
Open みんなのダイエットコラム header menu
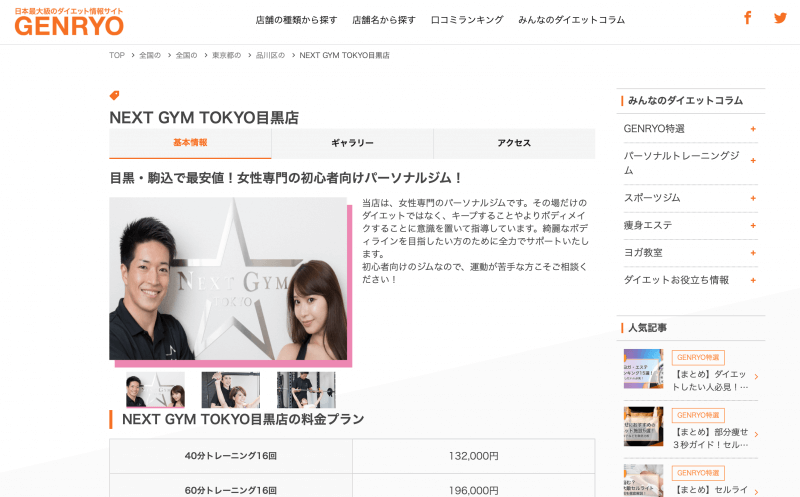click(571, 20)
